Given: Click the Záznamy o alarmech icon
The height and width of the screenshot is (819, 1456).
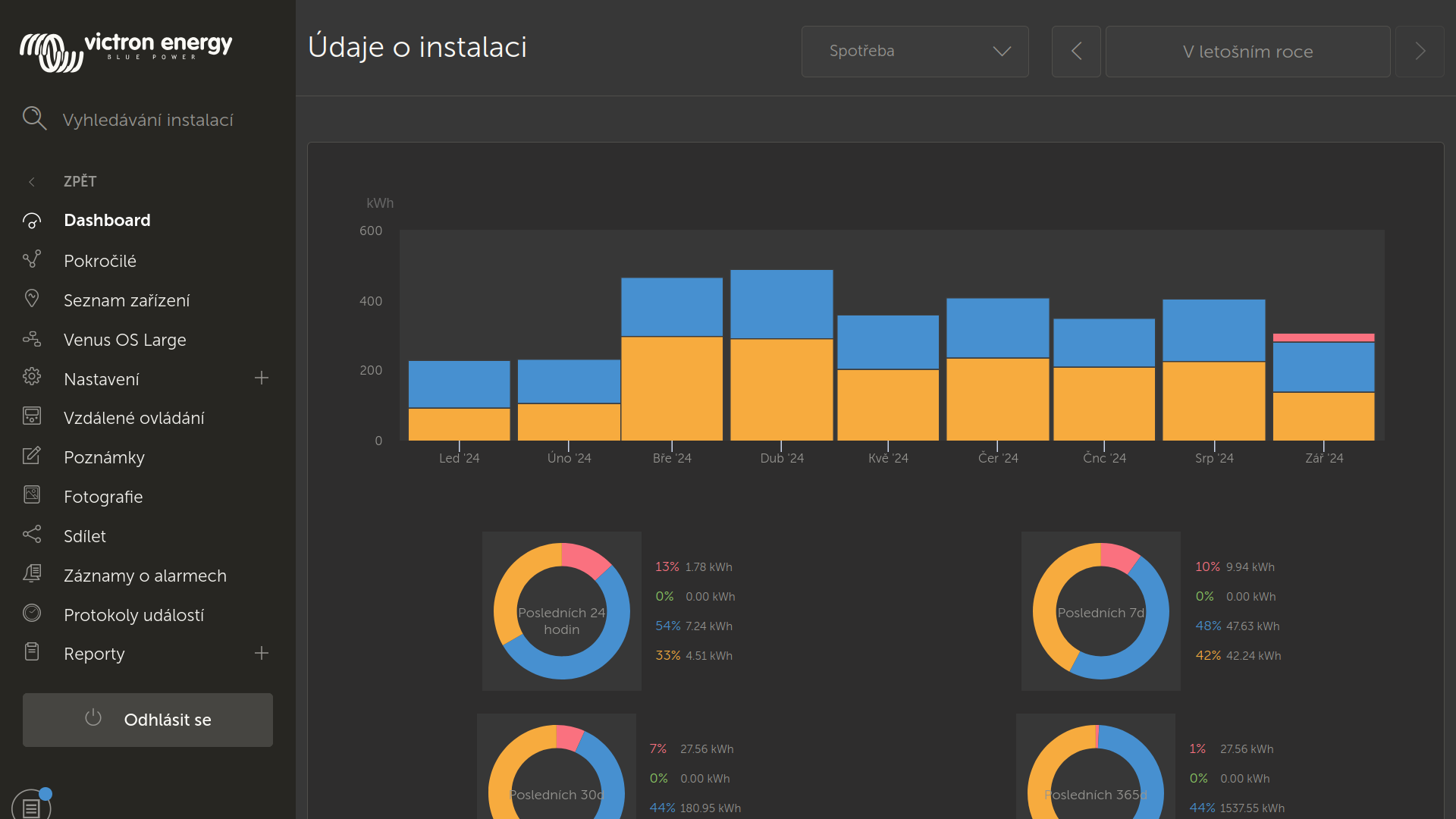Looking at the screenshot, I should (32, 574).
